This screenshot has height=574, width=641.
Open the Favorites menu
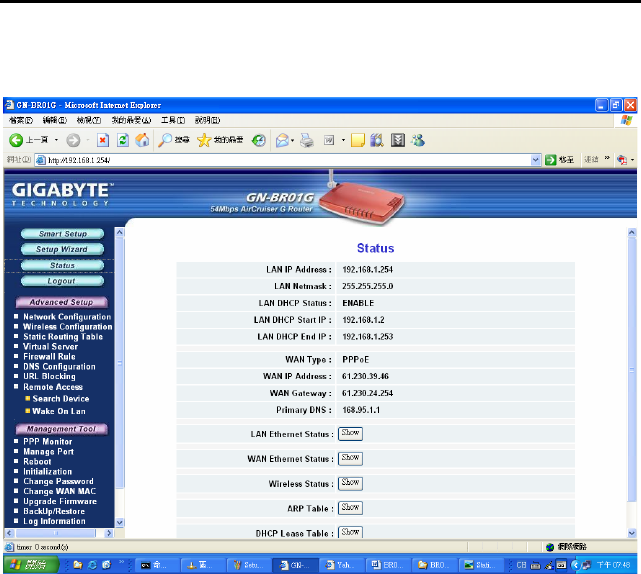click(131, 120)
